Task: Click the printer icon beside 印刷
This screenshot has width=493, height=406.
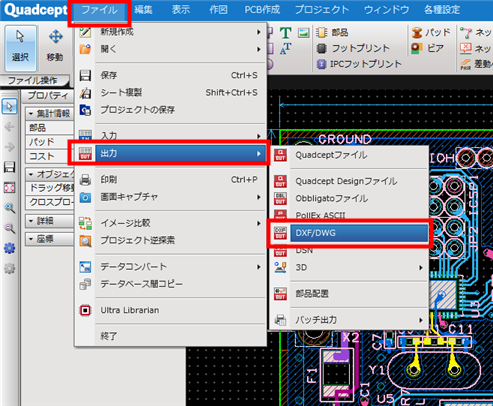Action: (85, 180)
